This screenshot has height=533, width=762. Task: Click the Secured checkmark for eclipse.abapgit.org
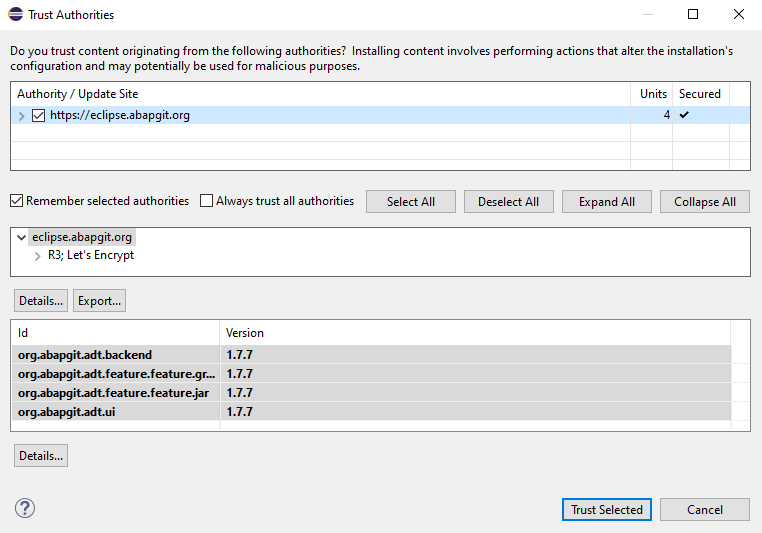click(x=684, y=115)
